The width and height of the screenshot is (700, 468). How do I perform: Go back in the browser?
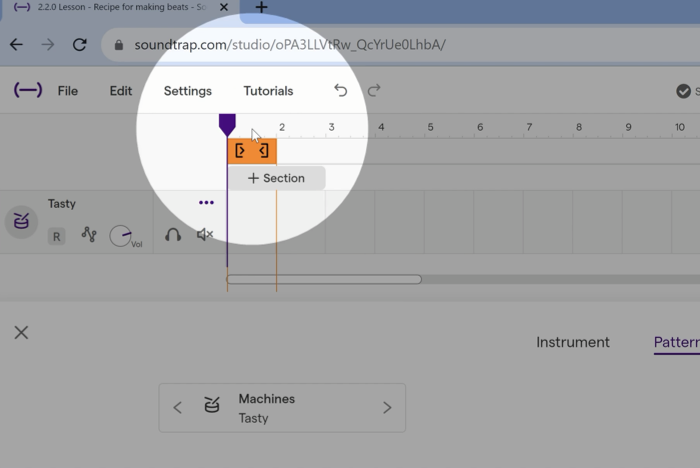click(17, 45)
